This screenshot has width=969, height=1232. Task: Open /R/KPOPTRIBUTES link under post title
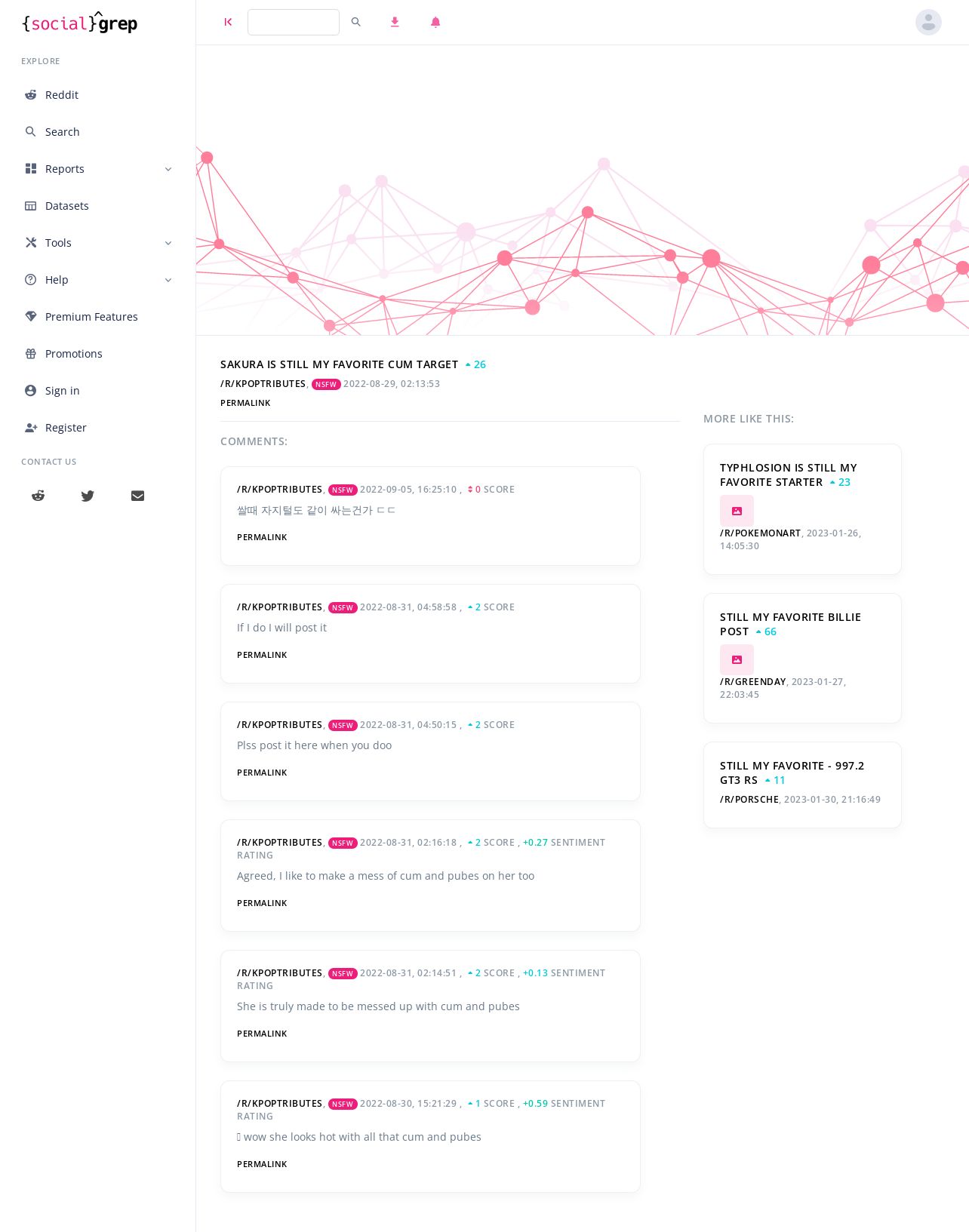263,384
